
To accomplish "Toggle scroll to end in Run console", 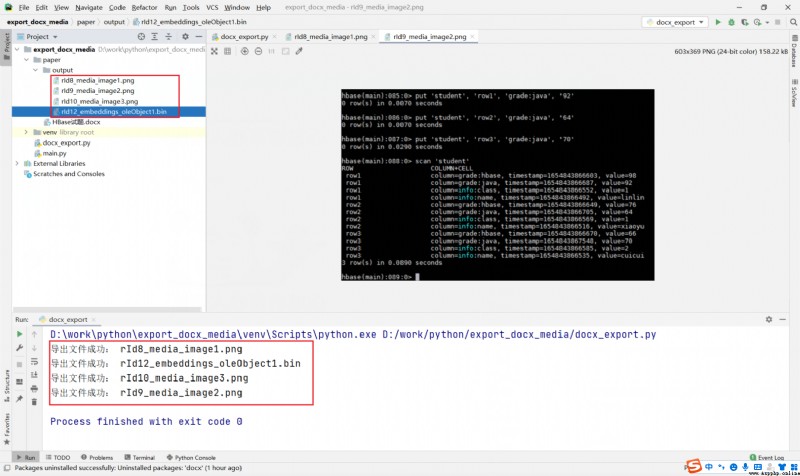I will click(x=34, y=375).
